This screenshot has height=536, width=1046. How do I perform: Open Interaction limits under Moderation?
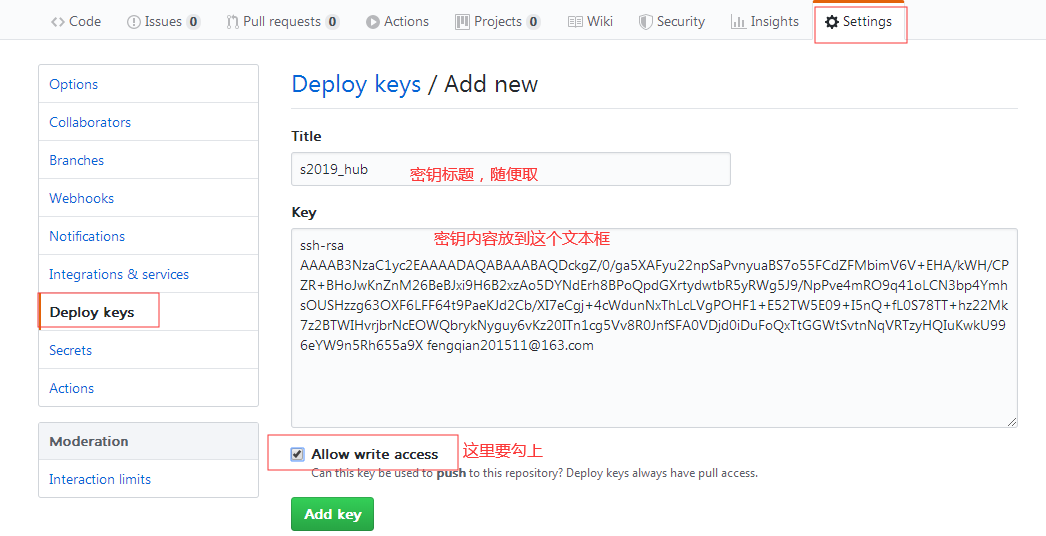tap(148, 479)
